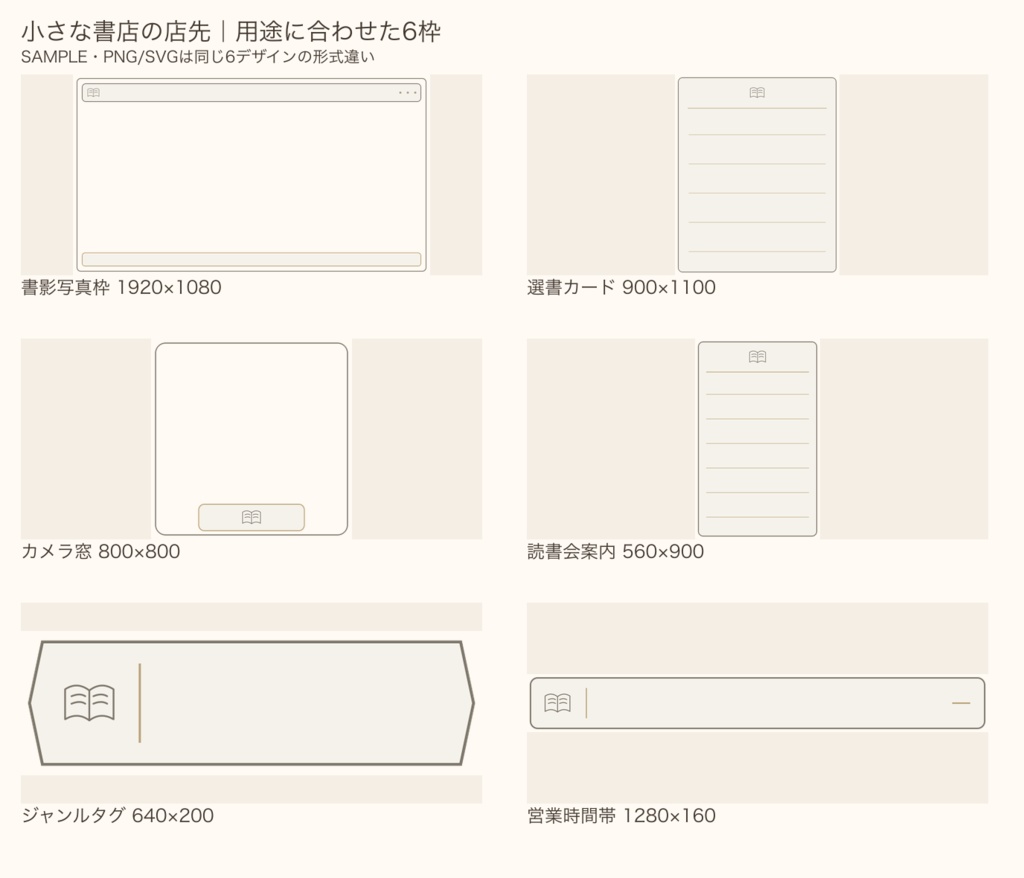Viewport: 1024px width, 878px height.
Task: Select the 選書カード lined card preview
Action: point(757,174)
